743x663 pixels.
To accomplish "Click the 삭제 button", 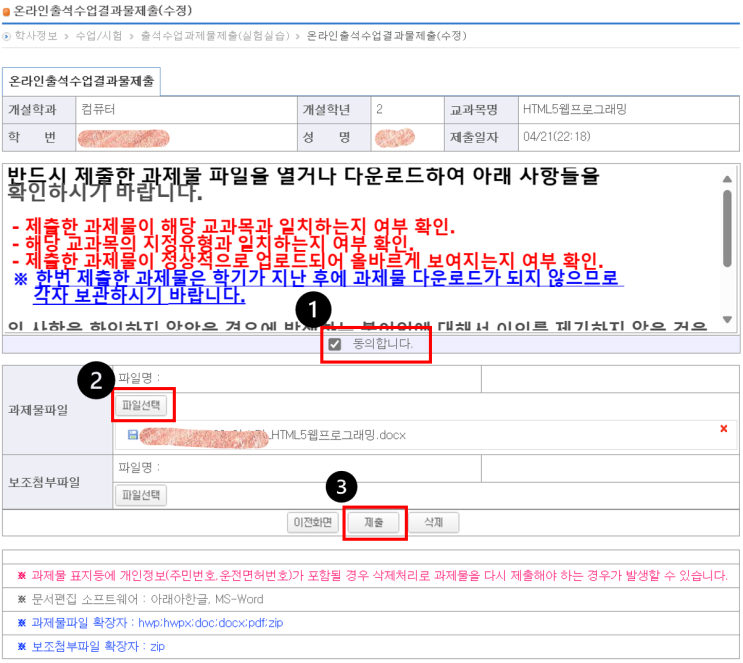I will coord(433,522).
